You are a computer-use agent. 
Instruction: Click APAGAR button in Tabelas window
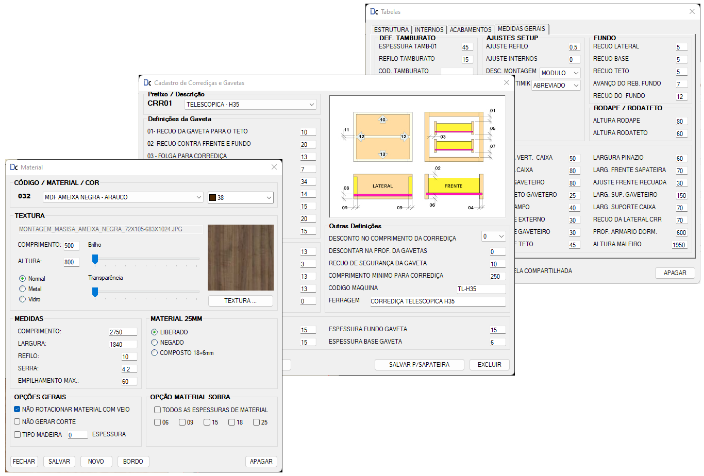coord(675,273)
